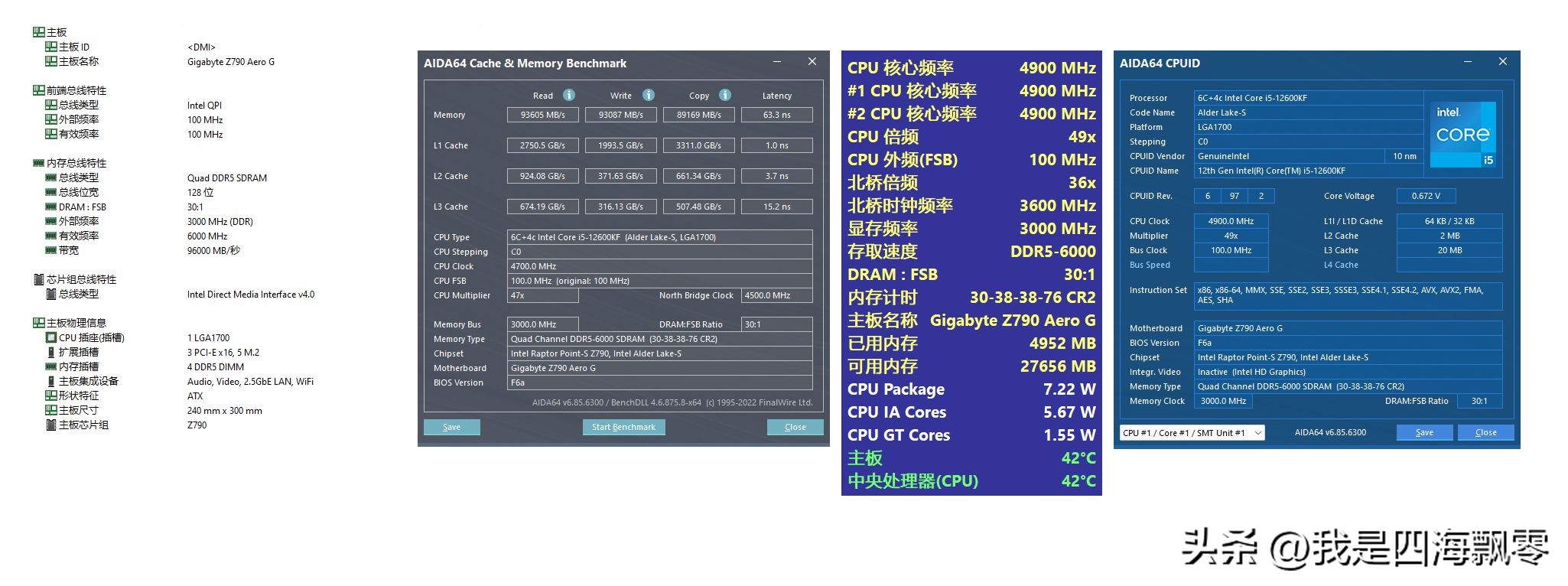
Task: Click 96000 MB/秒 bandwidth value
Action: [213, 250]
